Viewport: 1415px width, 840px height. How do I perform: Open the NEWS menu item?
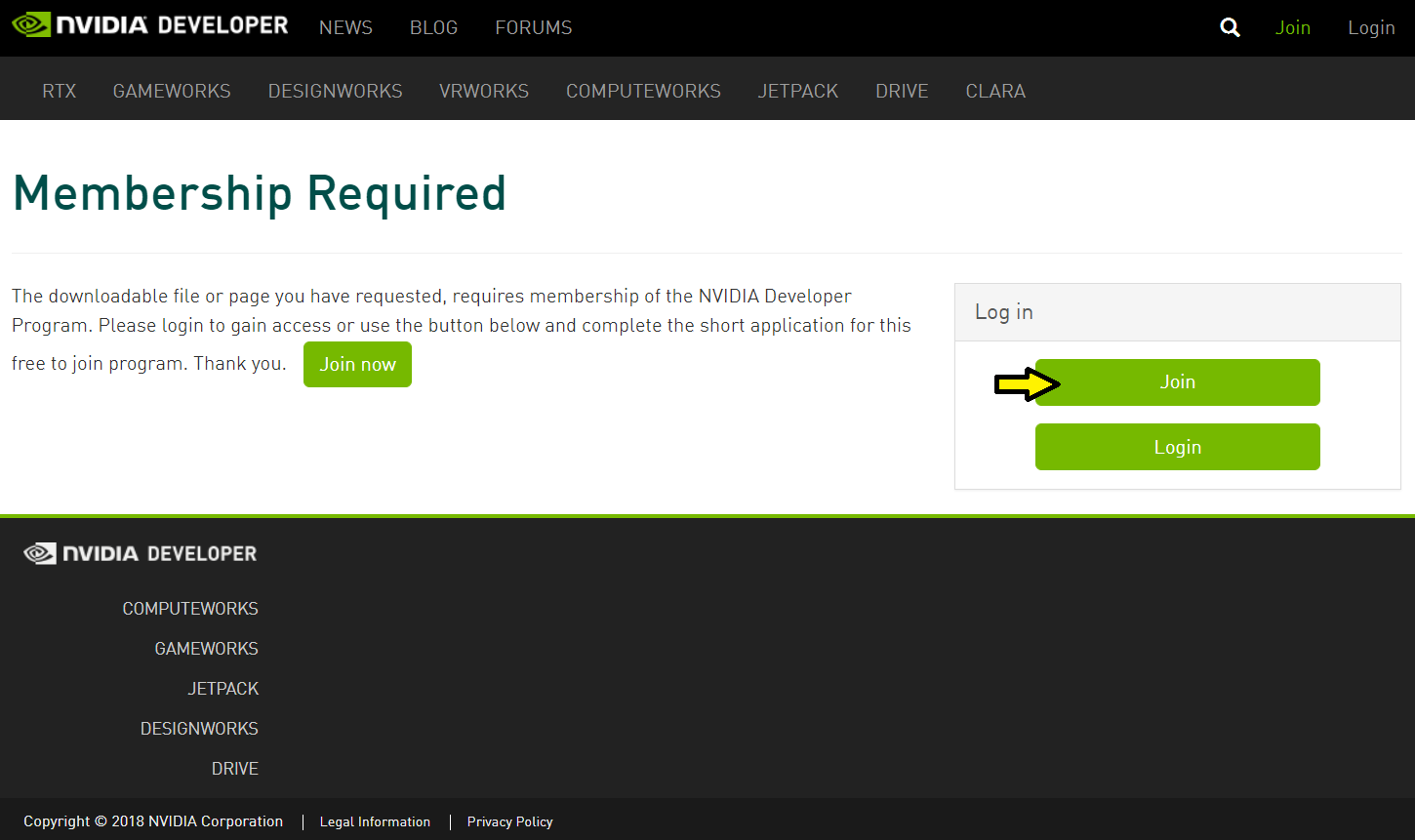[x=345, y=27]
